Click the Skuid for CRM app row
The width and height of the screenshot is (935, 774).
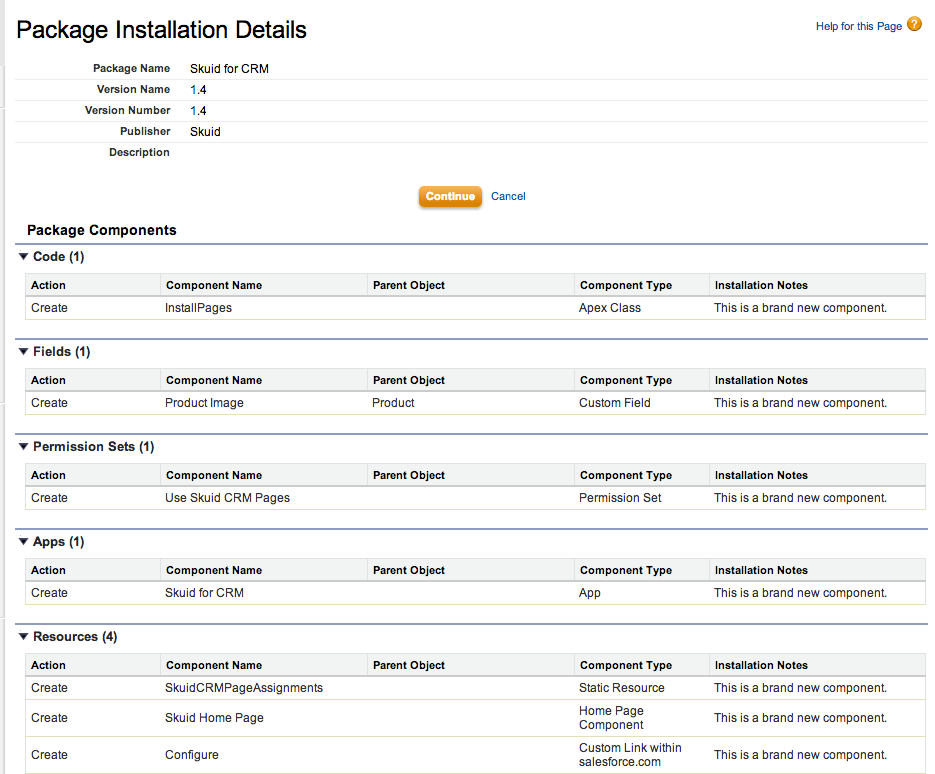[x=204, y=593]
